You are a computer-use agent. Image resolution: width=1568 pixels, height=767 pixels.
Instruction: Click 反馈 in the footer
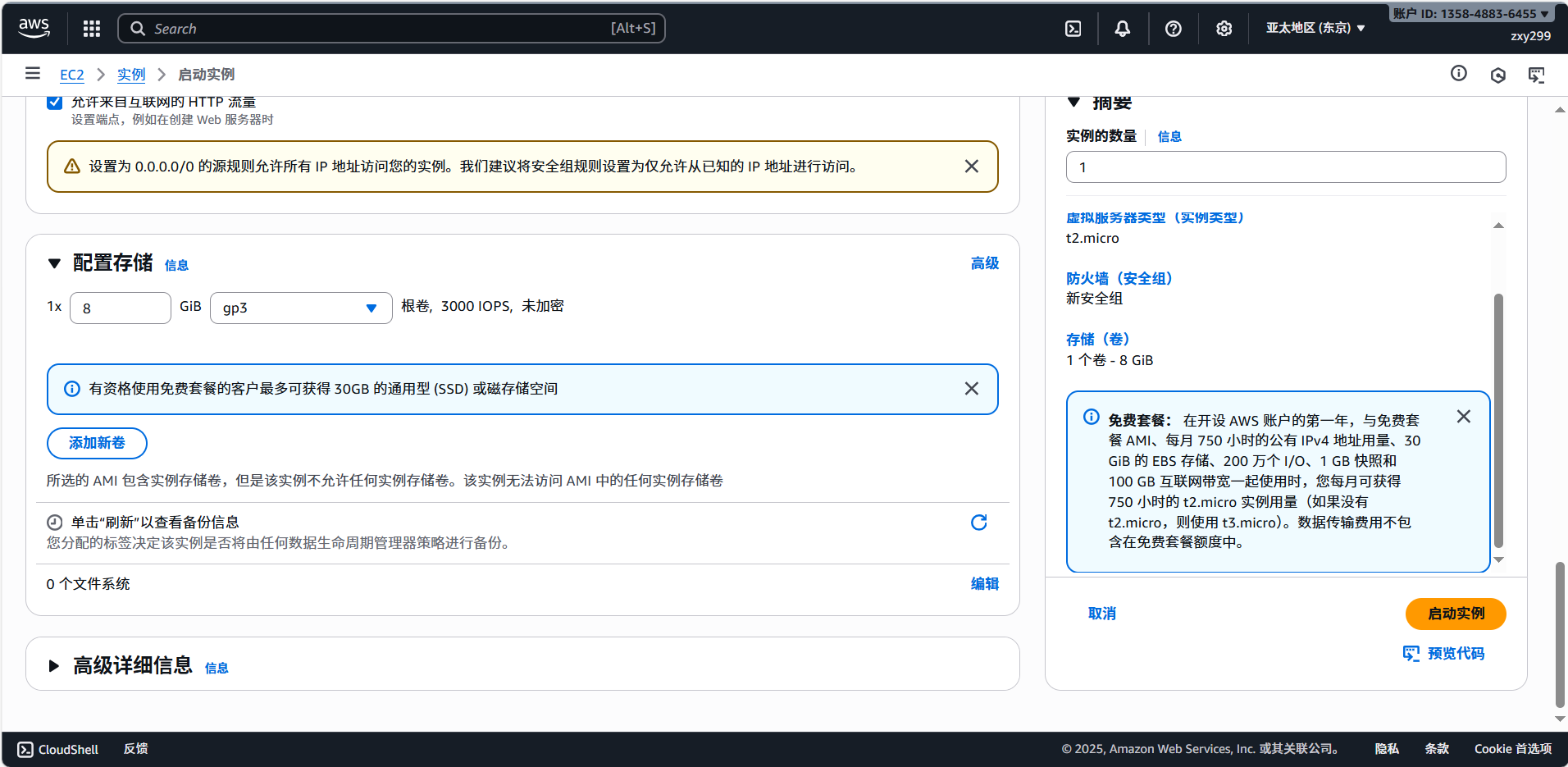[136, 749]
